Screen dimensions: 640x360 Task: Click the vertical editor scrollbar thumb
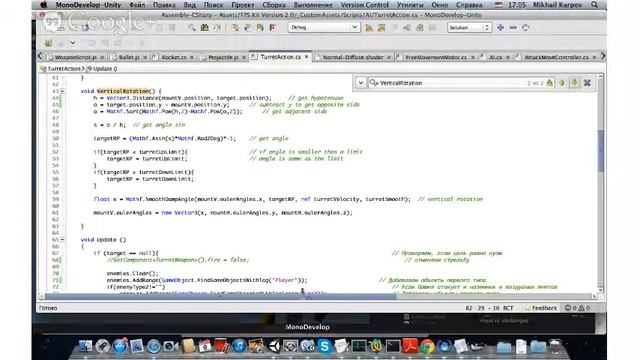pyautogui.click(x=600, y=150)
